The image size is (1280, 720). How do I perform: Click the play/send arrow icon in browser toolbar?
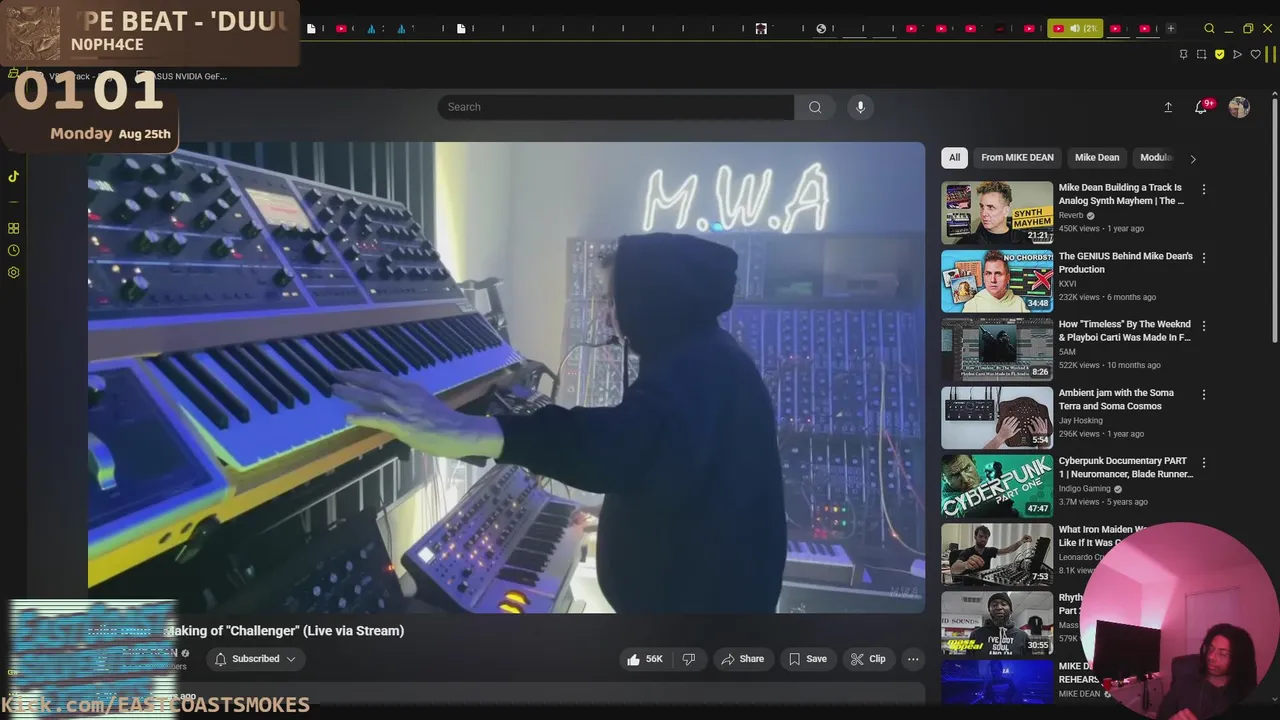point(1237,54)
